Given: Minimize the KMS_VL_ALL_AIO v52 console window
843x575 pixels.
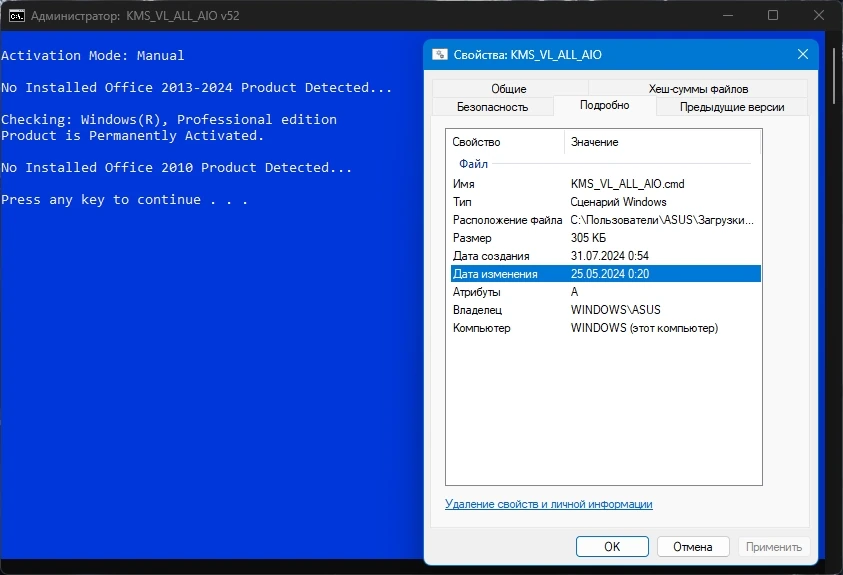Looking at the screenshot, I should click(x=727, y=15).
